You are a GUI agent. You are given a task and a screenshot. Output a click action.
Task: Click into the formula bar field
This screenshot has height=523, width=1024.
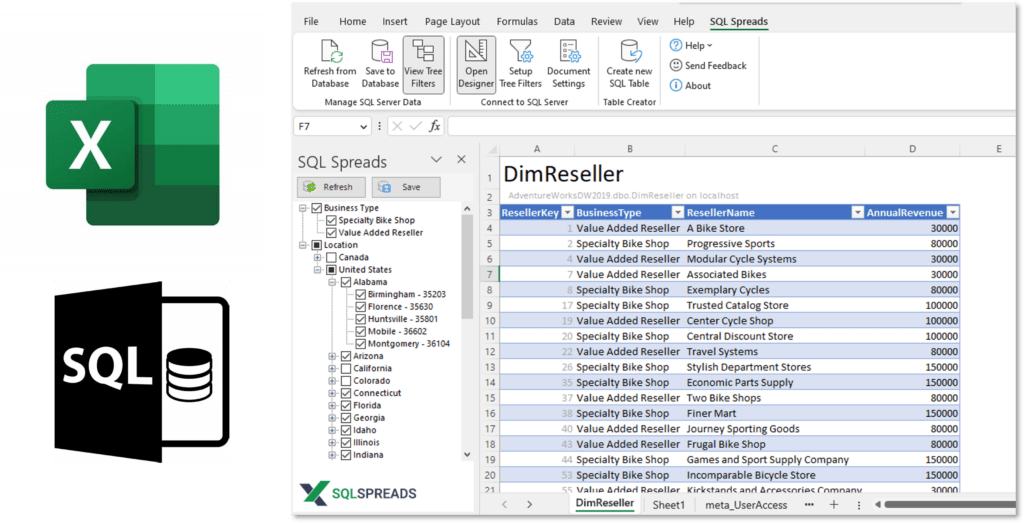point(731,126)
